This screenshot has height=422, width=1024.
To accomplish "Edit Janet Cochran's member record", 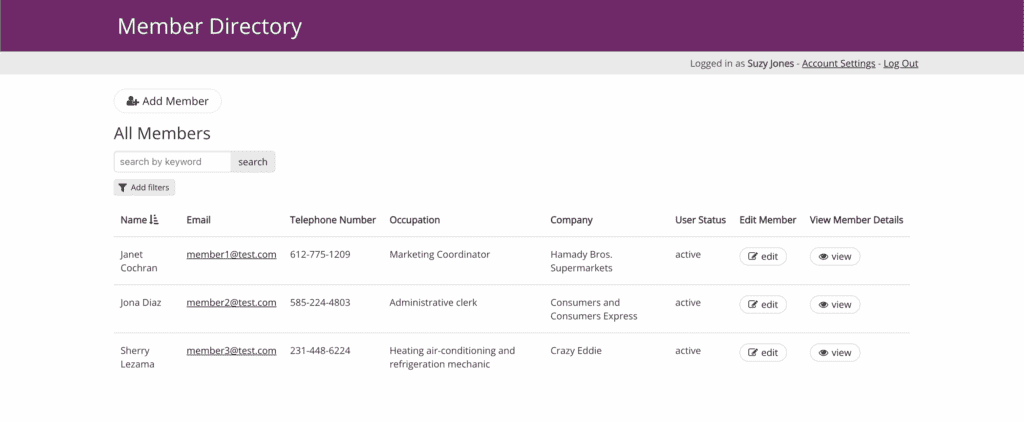I will coord(762,257).
